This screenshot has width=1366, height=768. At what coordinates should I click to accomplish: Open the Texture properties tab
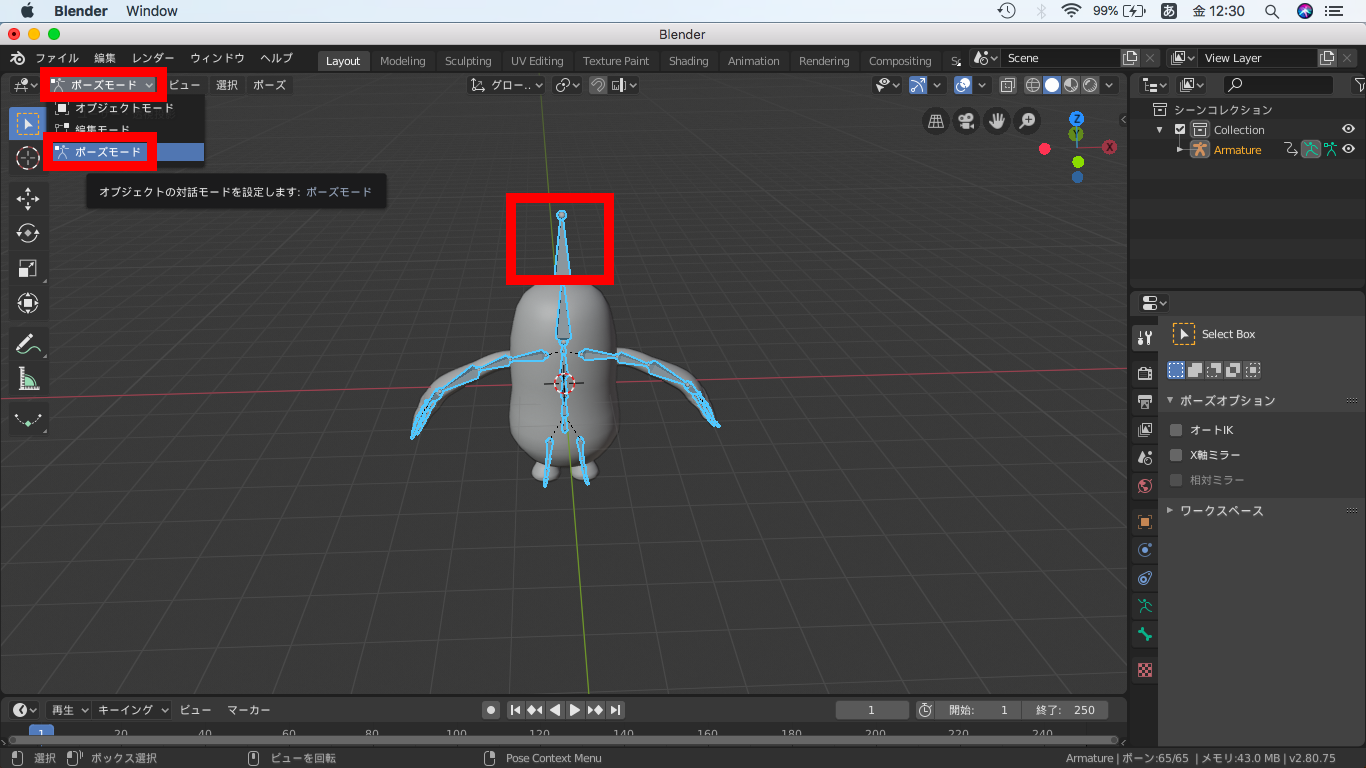pyautogui.click(x=1145, y=670)
